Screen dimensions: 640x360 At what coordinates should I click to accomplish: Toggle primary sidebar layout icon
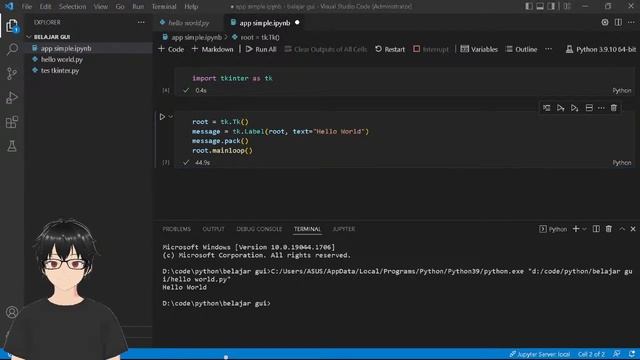tap(529, 6)
